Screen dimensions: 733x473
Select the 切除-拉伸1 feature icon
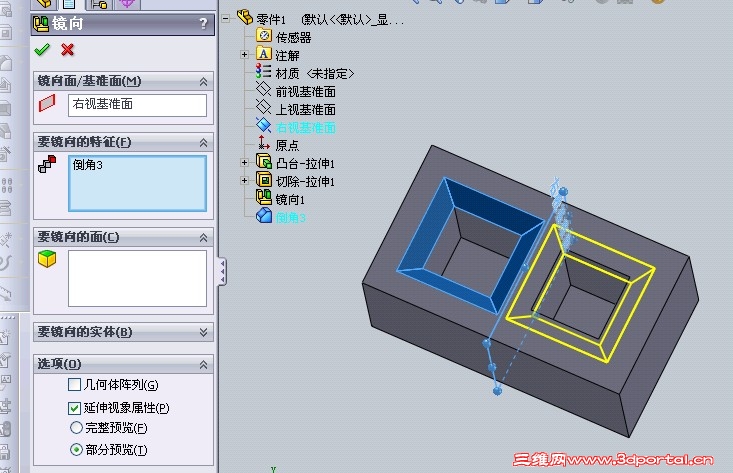click(264, 179)
